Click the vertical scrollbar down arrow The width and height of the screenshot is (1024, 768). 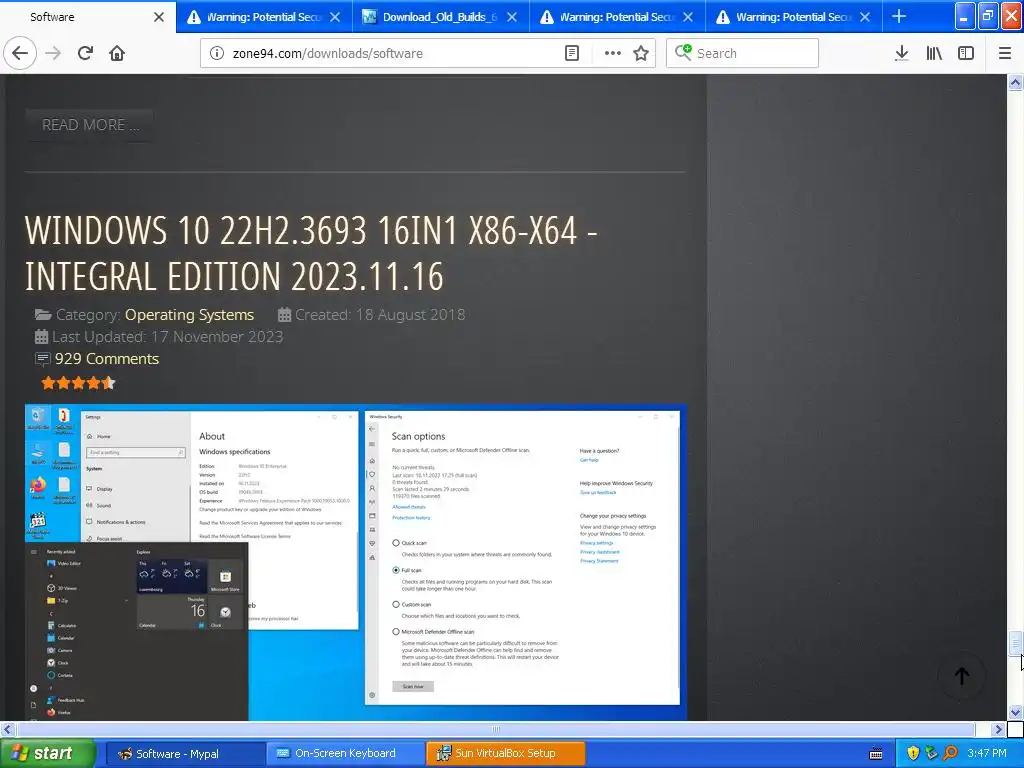pos(1015,712)
